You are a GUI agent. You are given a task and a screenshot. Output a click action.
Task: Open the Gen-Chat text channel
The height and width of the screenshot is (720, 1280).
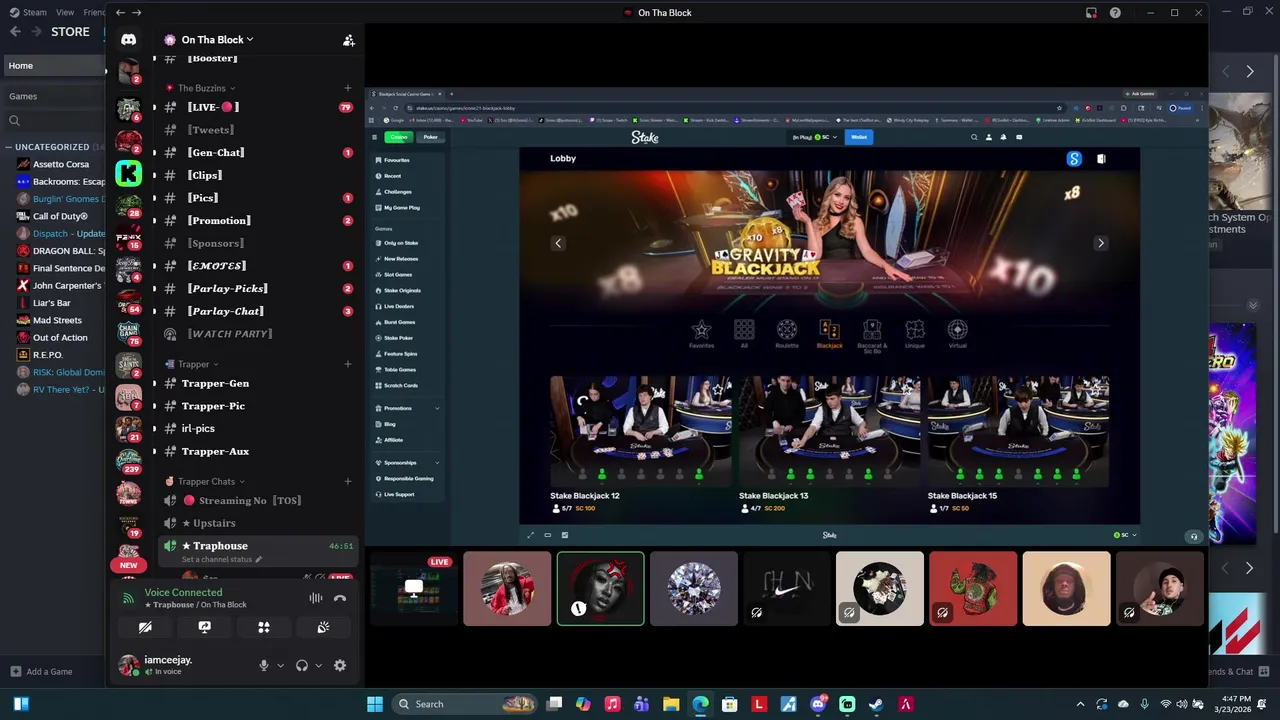216,153
